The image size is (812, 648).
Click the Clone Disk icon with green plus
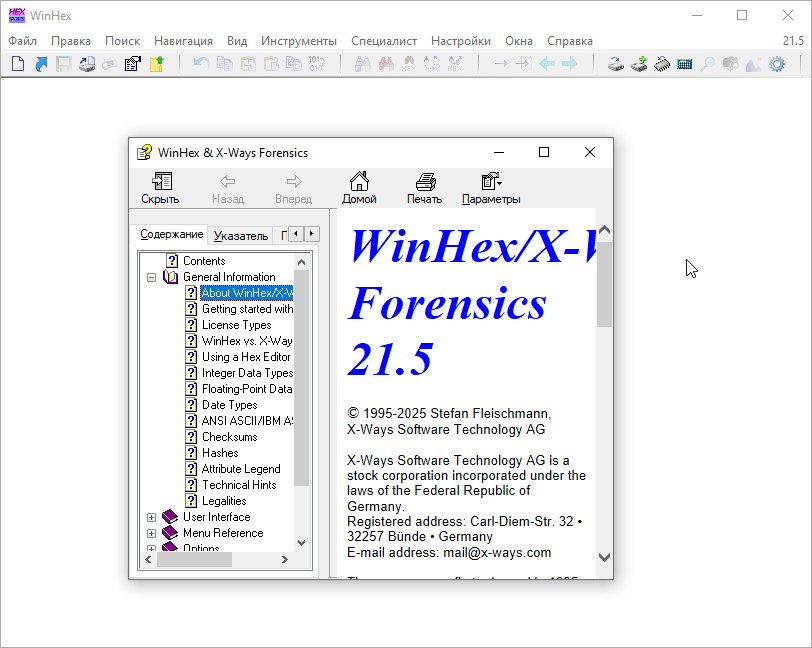(x=639, y=64)
